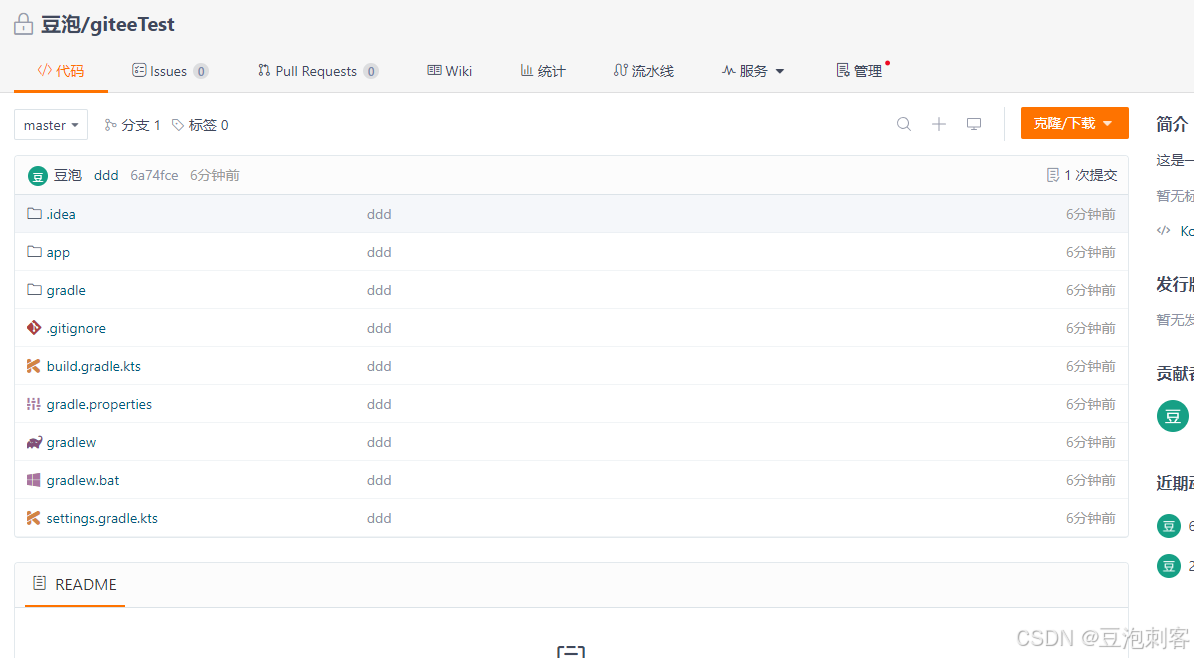Click the 豆 contributor avatar in sidebar
This screenshot has height=658, width=1194.
tap(1173, 416)
